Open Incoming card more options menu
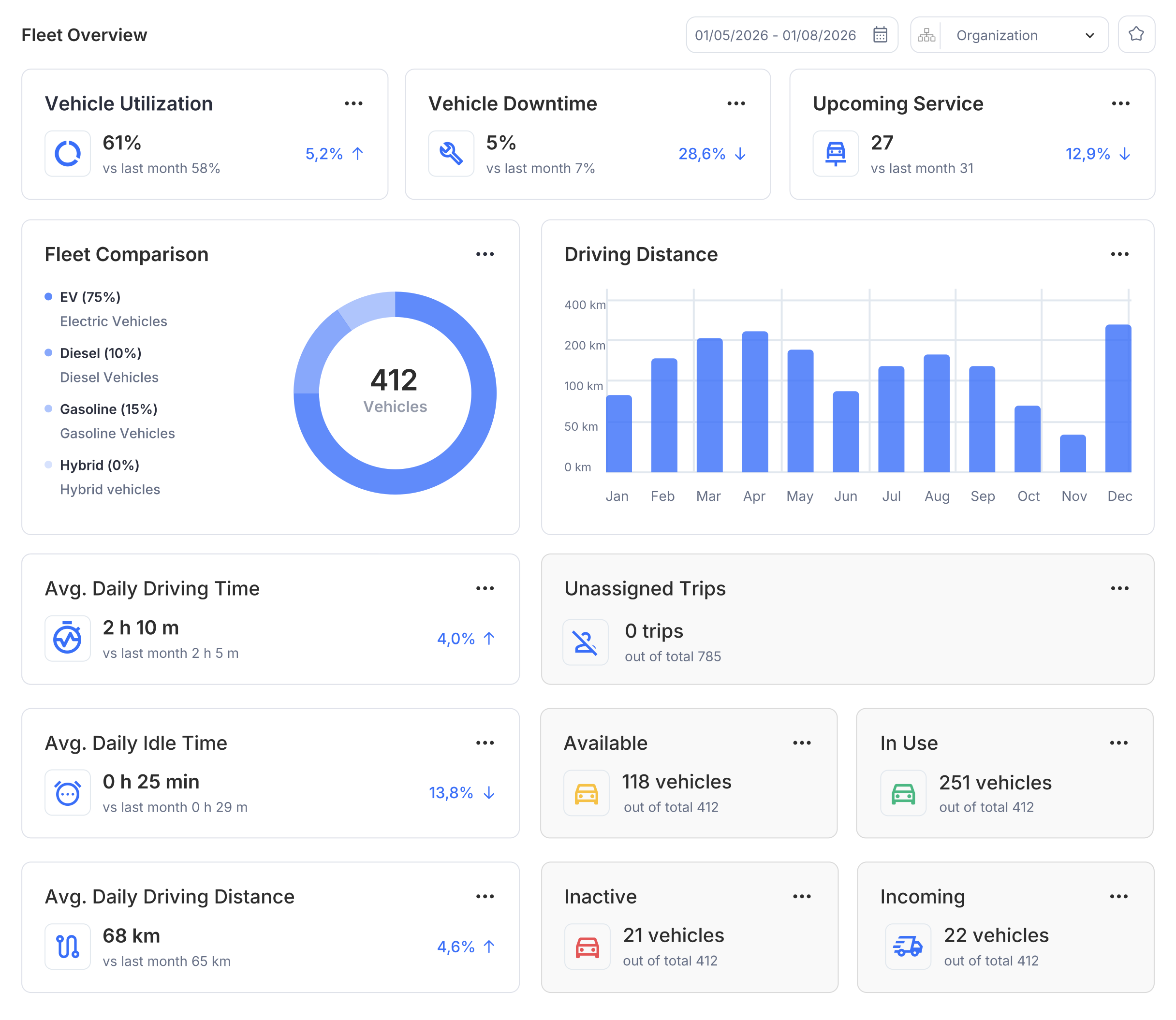1176x1020 pixels. click(x=1118, y=896)
